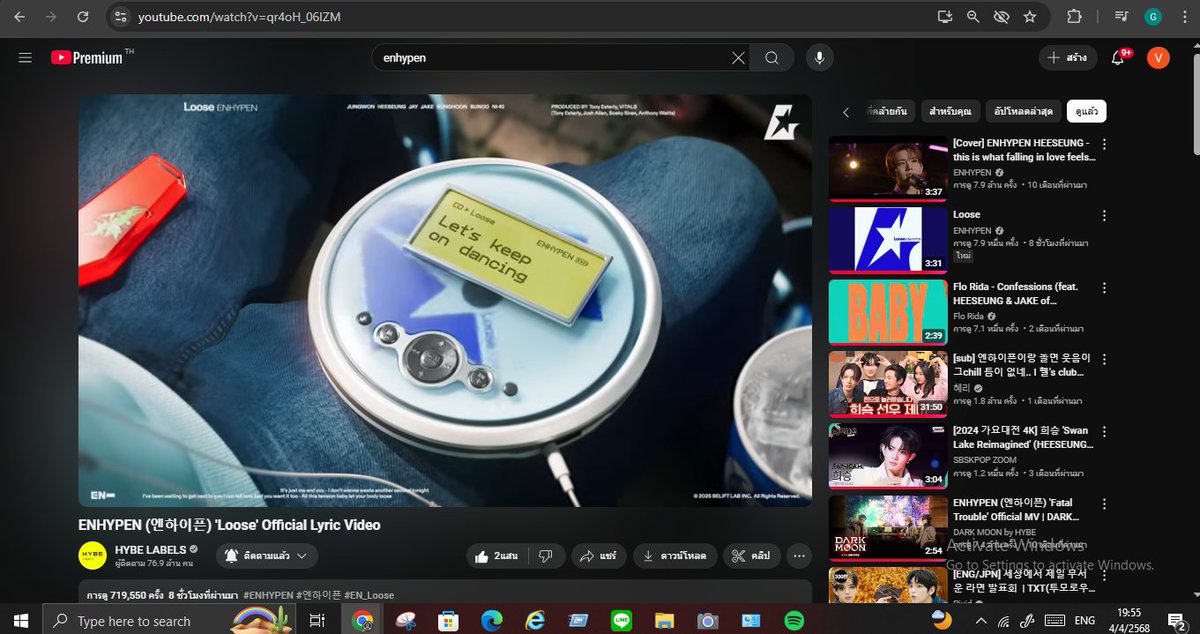The width and height of the screenshot is (1200, 634).
Task: Open options menu for HEESEUNG cover video
Action: 1104,144
